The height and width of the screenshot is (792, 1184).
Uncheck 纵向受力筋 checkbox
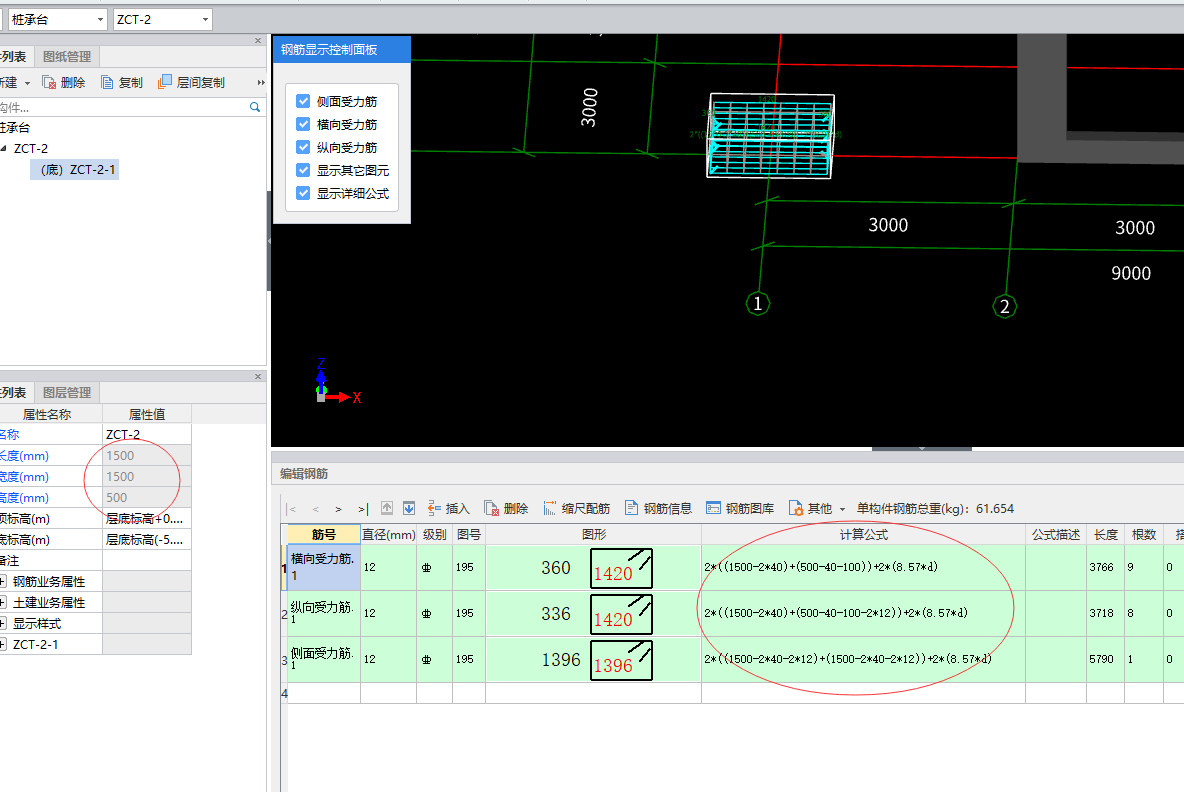pos(303,147)
